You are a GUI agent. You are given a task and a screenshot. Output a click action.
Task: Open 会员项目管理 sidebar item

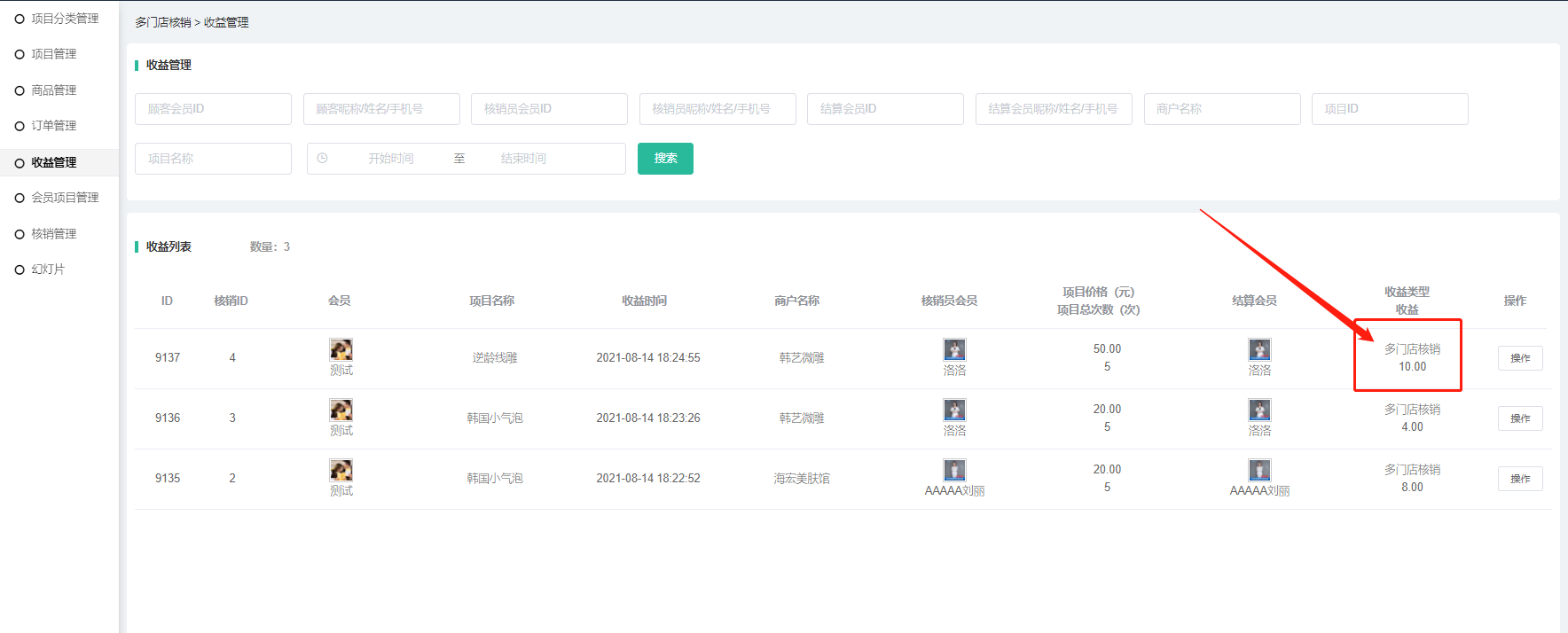coord(65,198)
